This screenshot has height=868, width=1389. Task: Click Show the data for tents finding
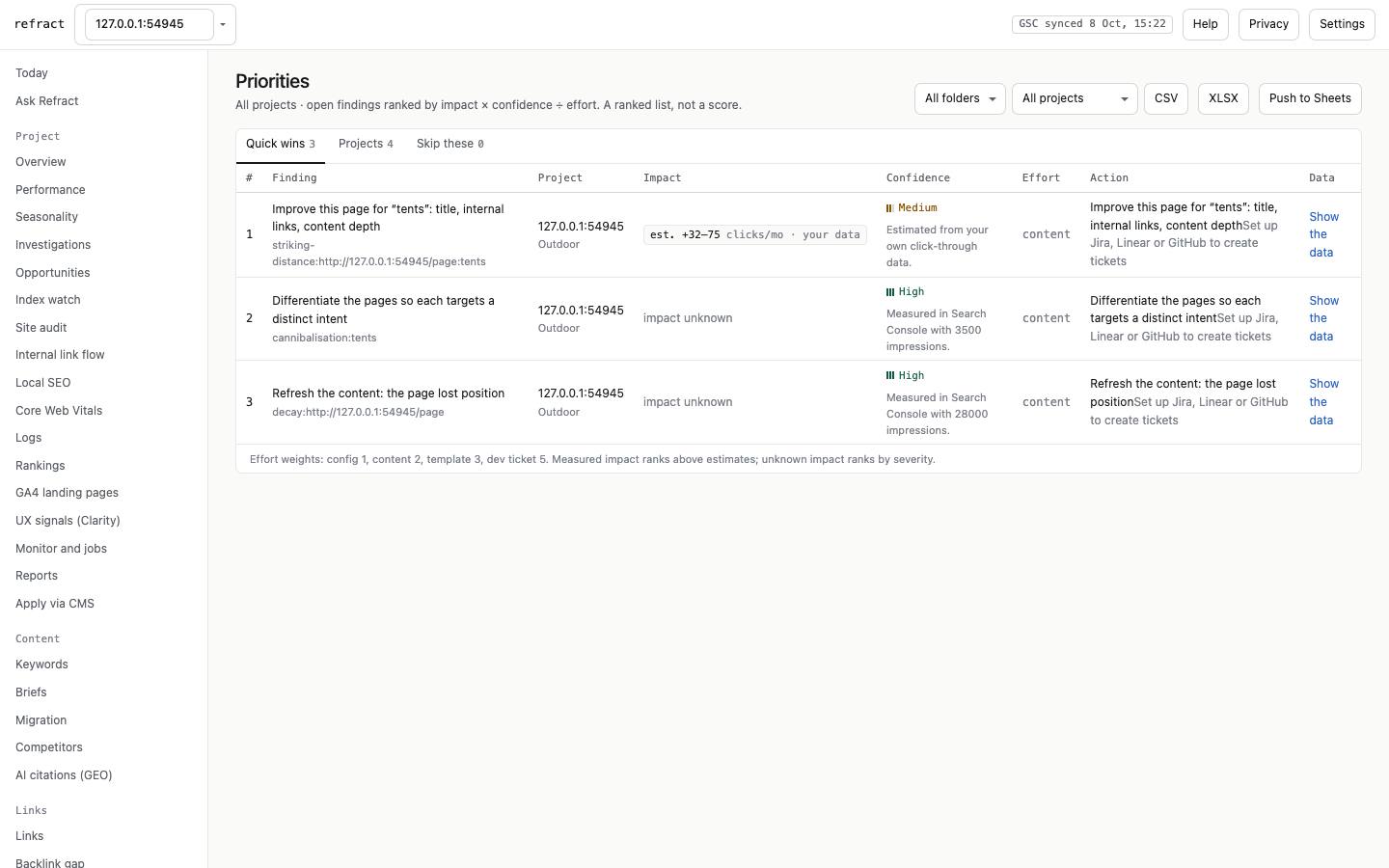[1323, 234]
